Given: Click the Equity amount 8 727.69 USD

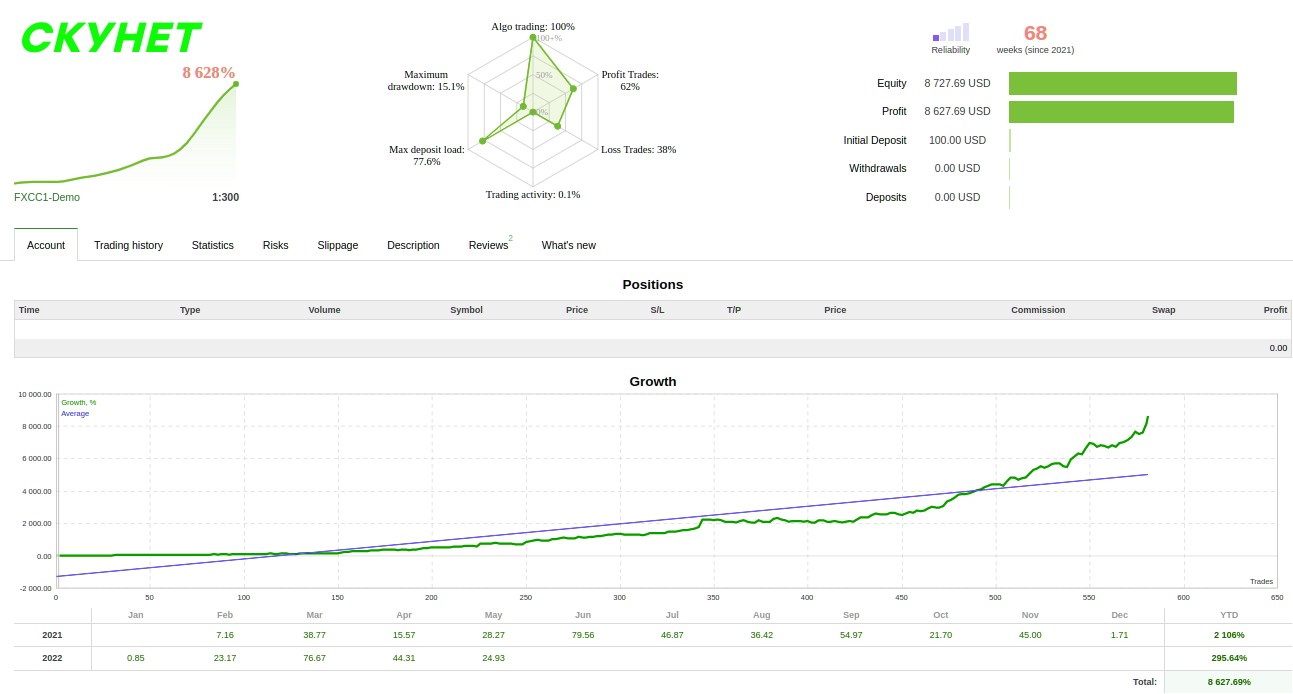Looking at the screenshot, I should [x=957, y=83].
